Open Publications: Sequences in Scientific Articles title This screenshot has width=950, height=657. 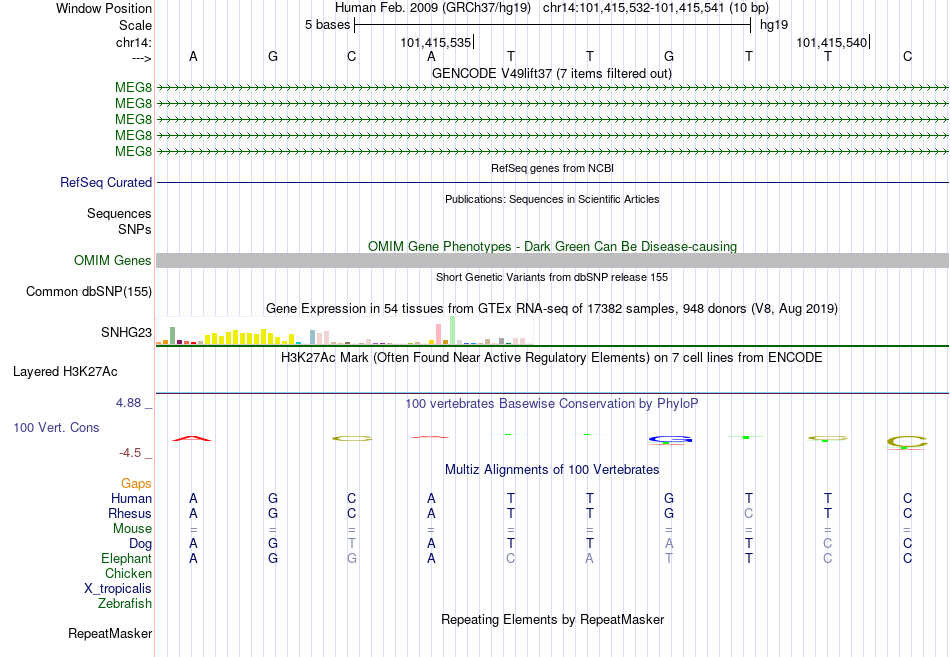(x=552, y=199)
